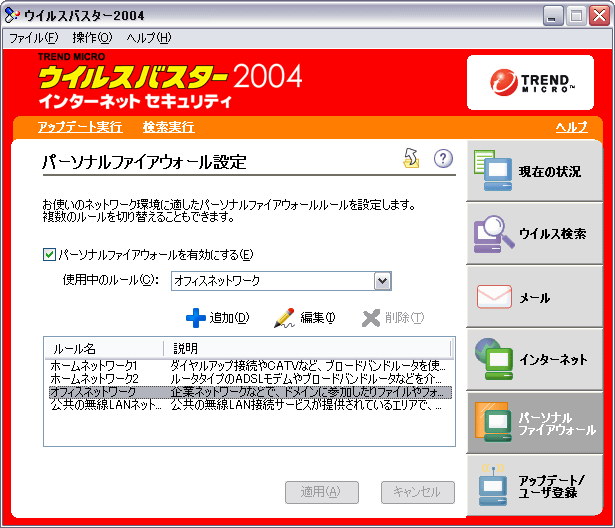Viewport: 615px width, 528px height.
Task: Click description starting 公共の無線LAN接続サービス
Action: [x=306, y=405]
